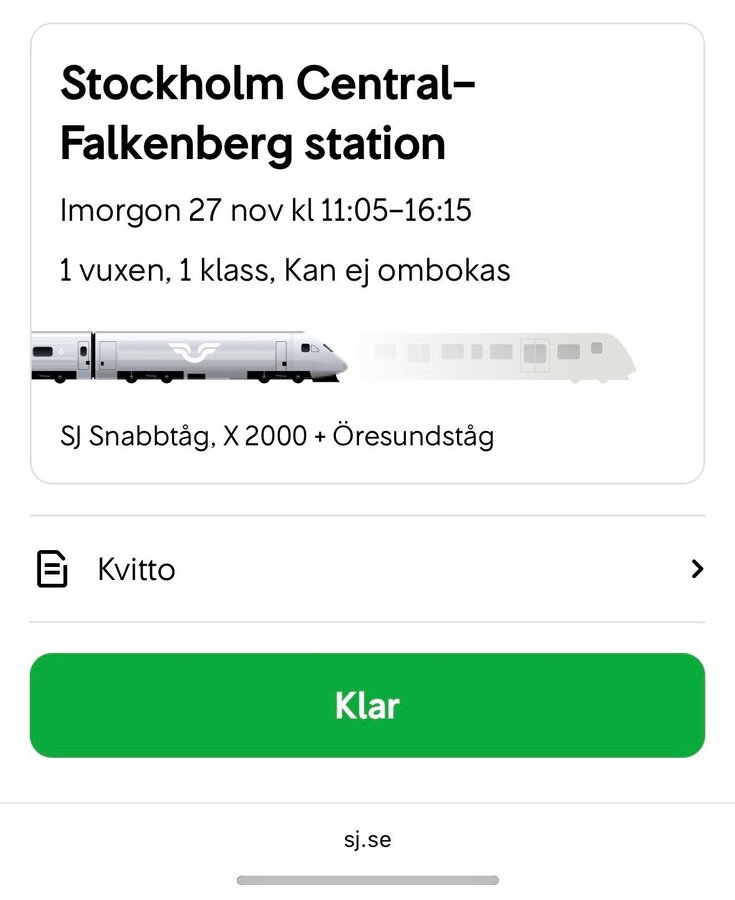Open the sj.se site address

click(367, 839)
